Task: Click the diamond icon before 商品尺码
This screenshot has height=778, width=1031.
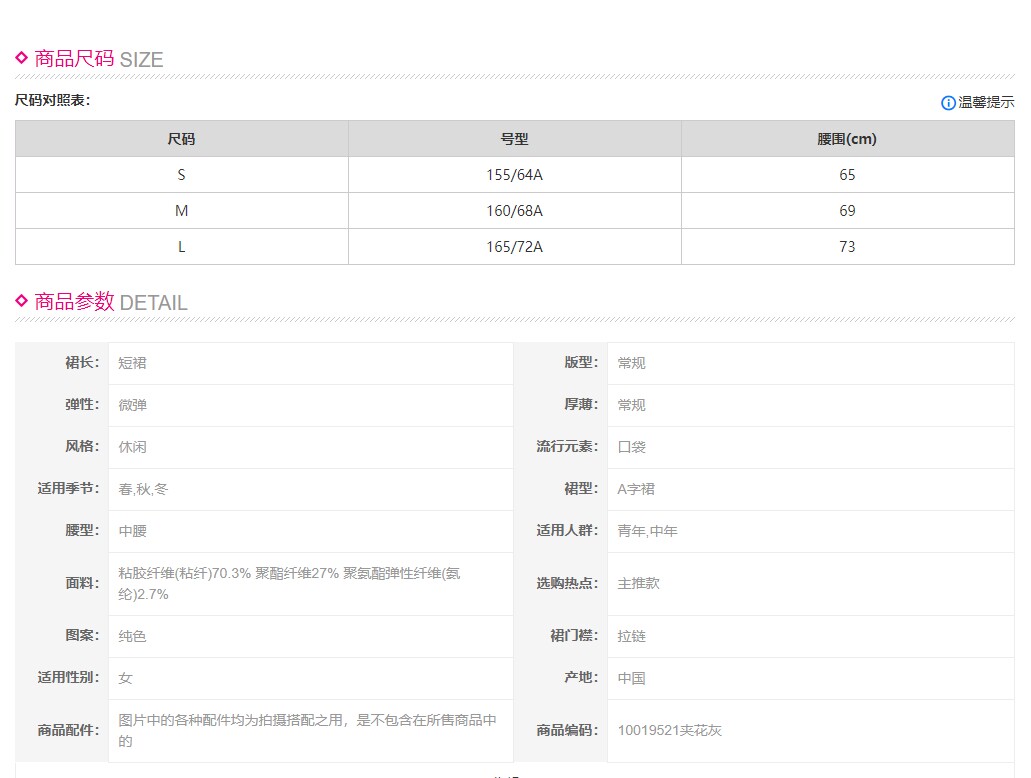Action: (22, 58)
